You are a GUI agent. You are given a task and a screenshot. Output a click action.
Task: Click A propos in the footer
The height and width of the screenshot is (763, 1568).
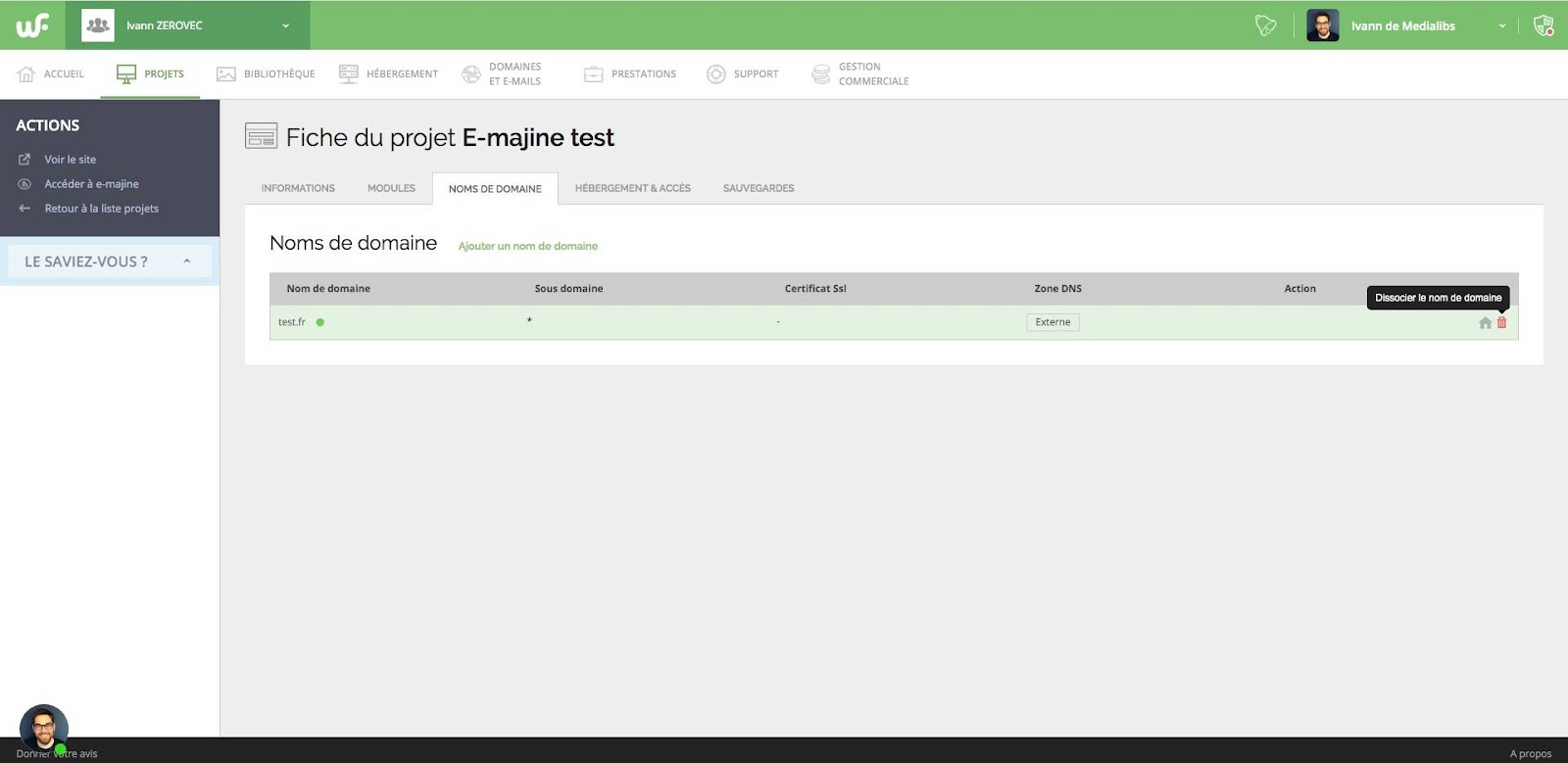1530,754
